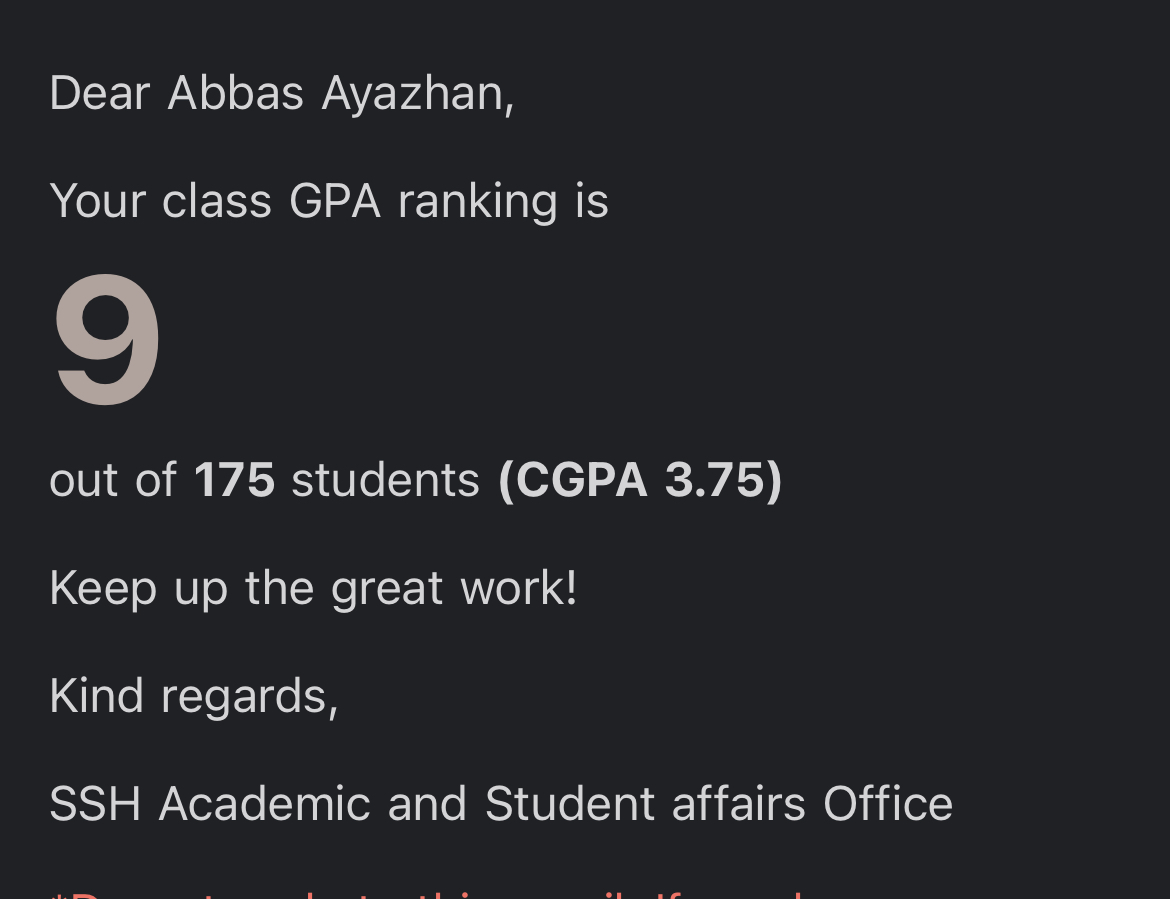This screenshot has height=899, width=1170.
Task: Click the word "SSH" in the signature
Action: [95, 804]
